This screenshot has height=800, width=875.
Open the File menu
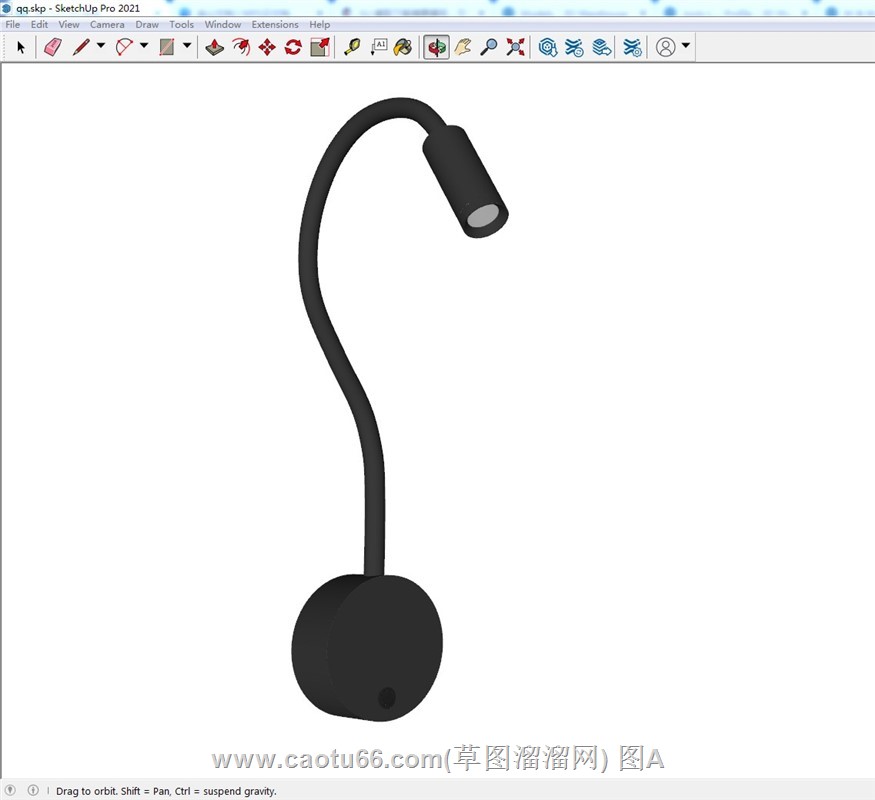tap(12, 25)
